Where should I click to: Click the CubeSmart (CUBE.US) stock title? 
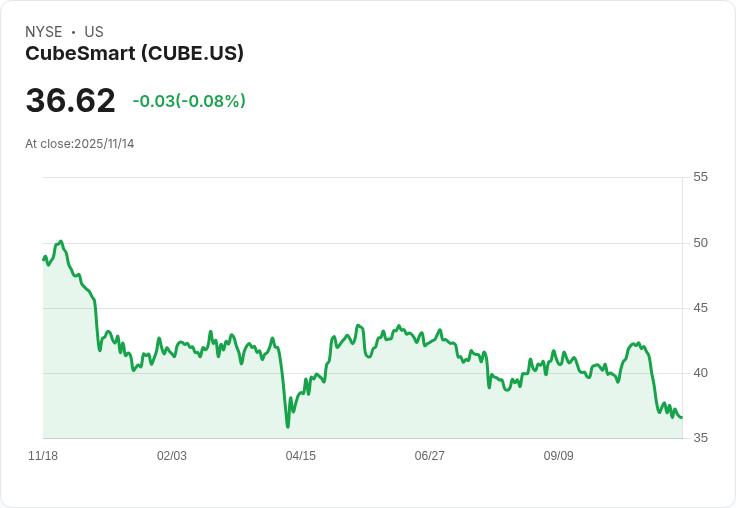[134, 53]
